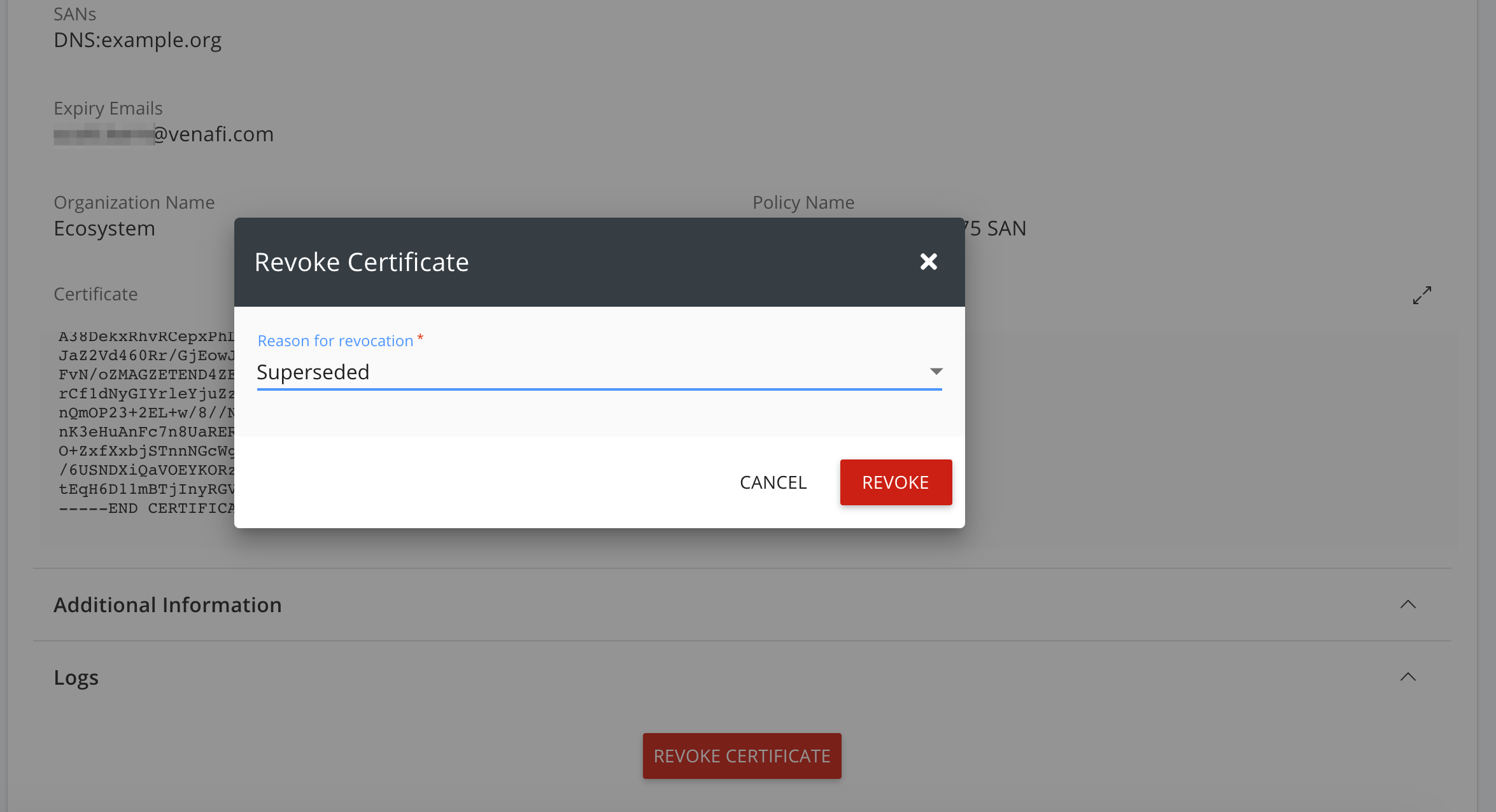
Task: Click the @venafi.com expiry email
Action: click(164, 134)
